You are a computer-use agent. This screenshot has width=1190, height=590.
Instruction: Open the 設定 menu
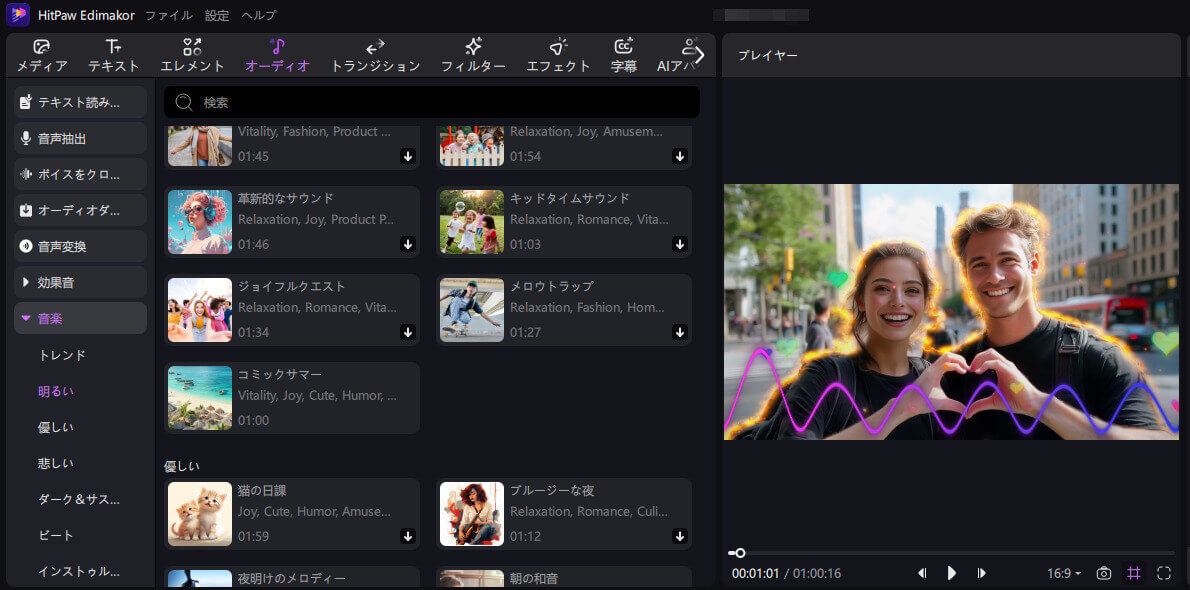point(217,15)
